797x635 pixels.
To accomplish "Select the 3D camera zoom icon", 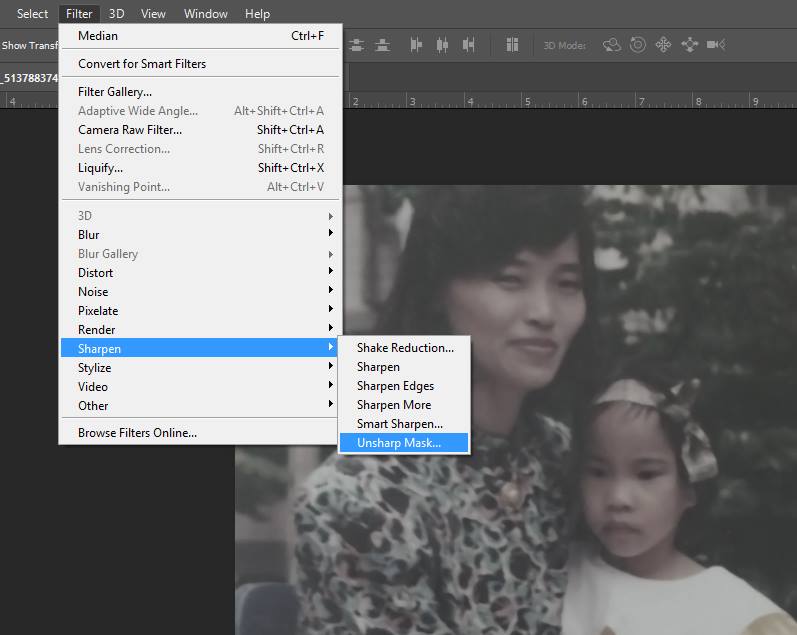I will 715,45.
